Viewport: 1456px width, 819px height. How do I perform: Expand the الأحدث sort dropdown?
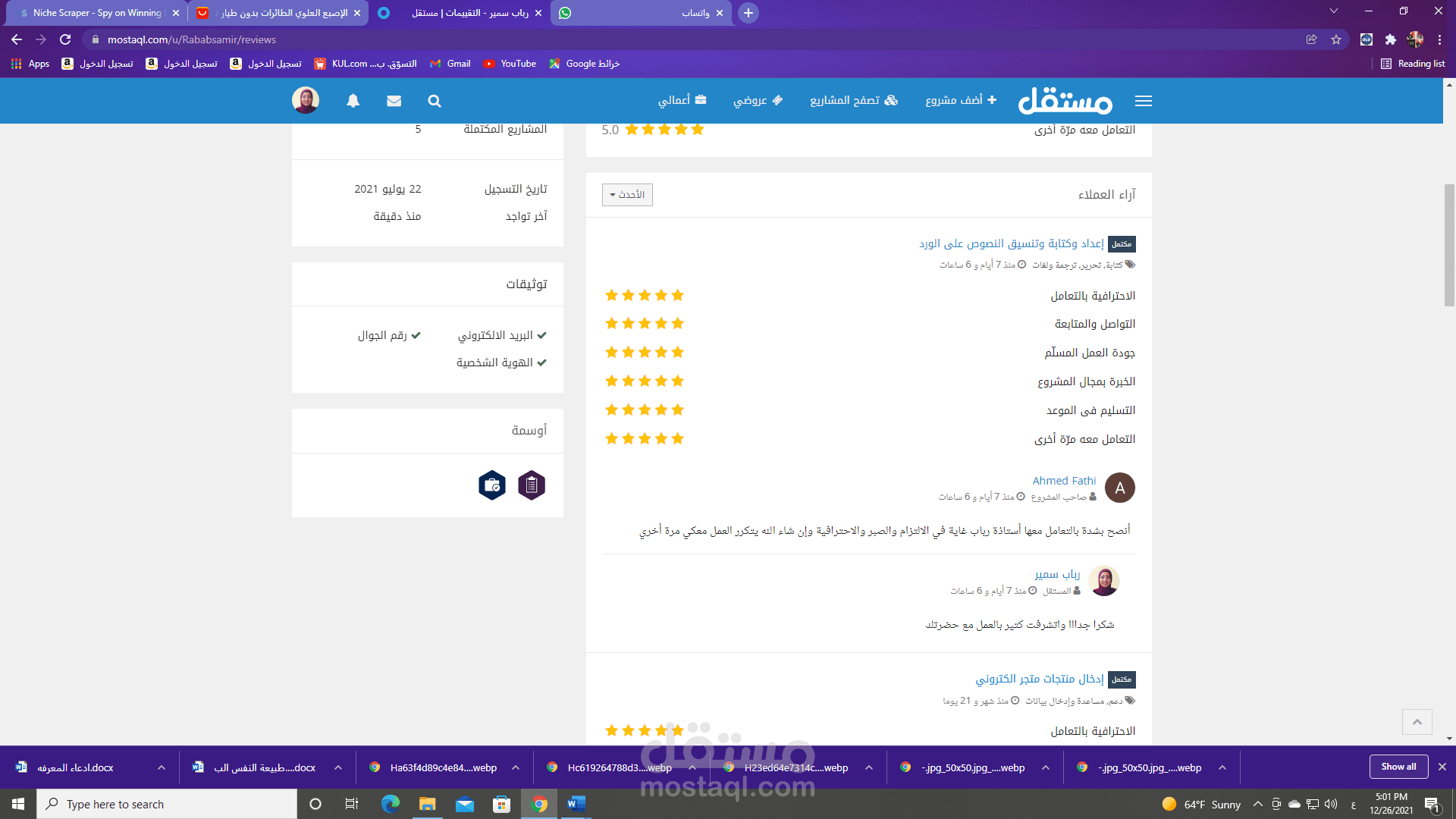point(627,195)
